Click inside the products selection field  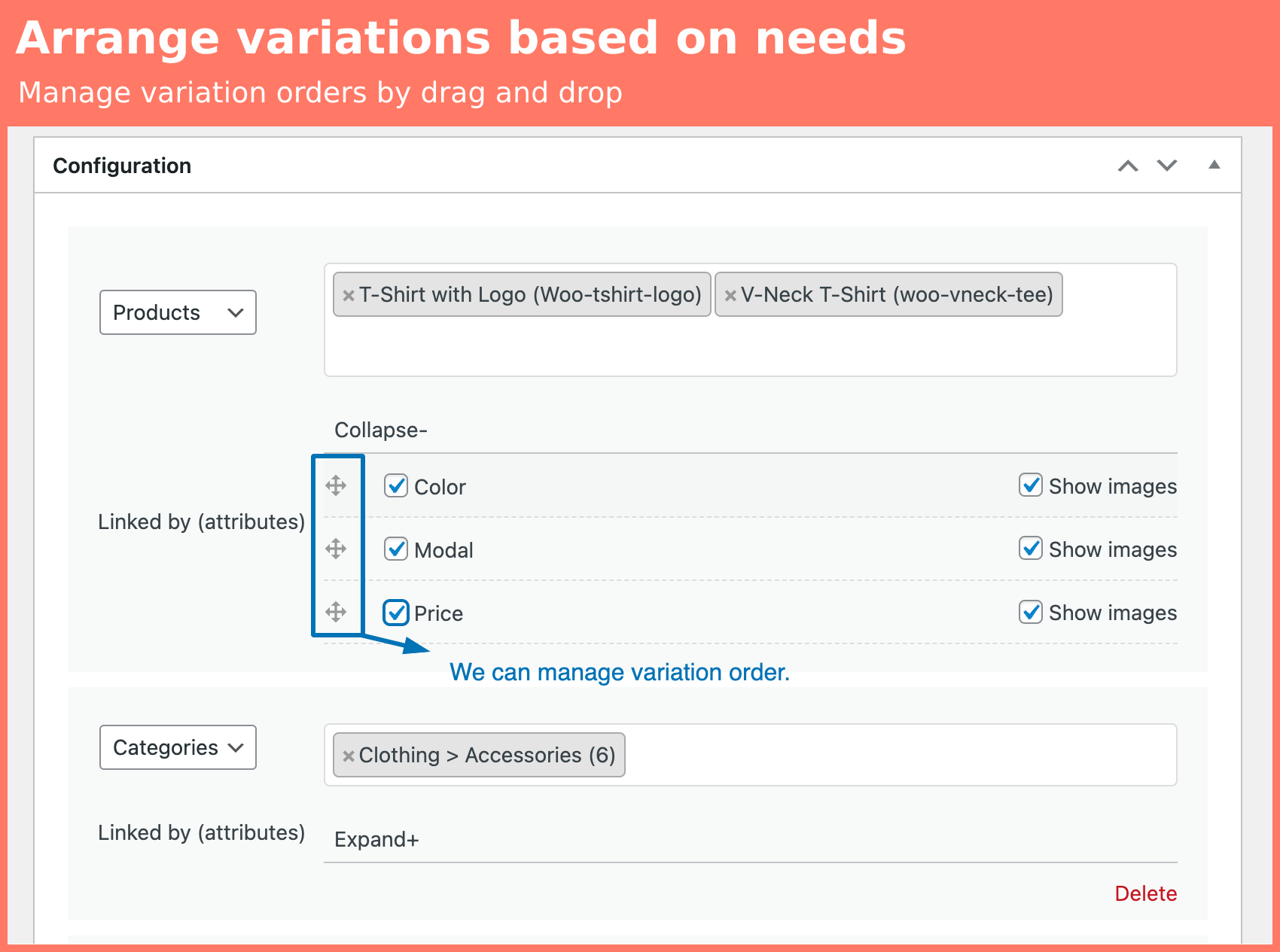click(750, 346)
